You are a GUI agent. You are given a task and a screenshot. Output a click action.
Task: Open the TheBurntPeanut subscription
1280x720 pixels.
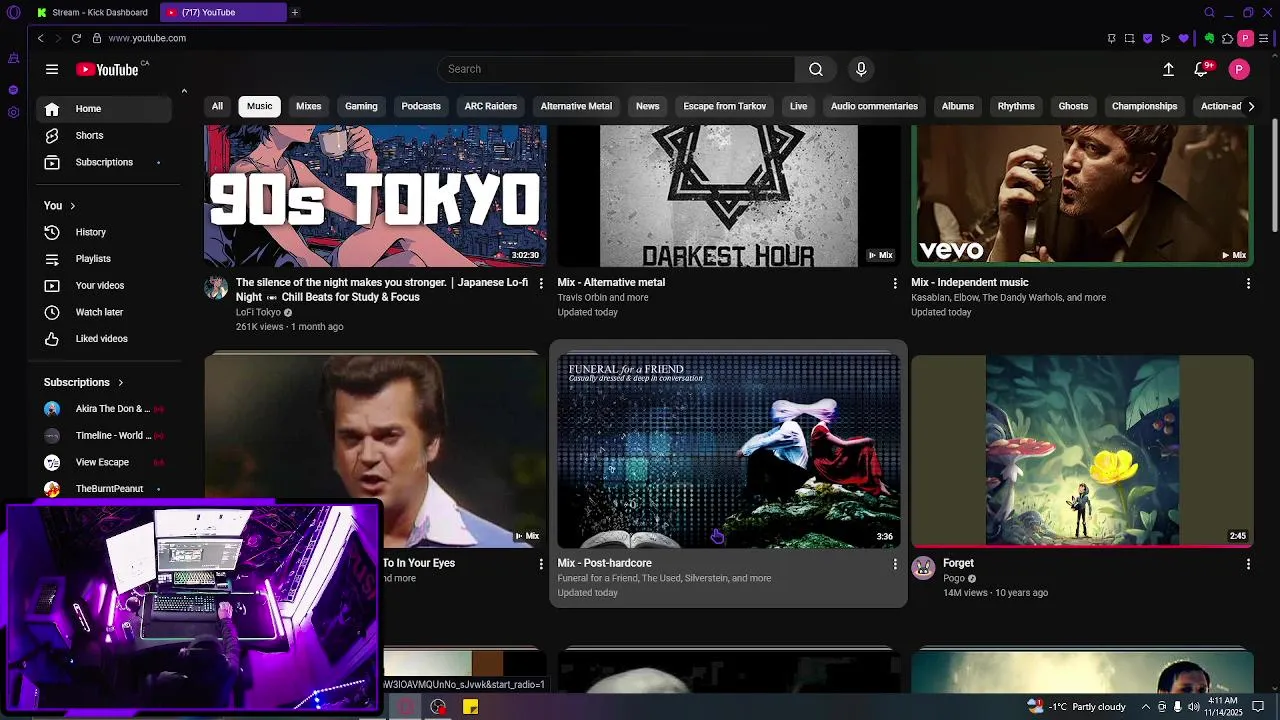106,489
